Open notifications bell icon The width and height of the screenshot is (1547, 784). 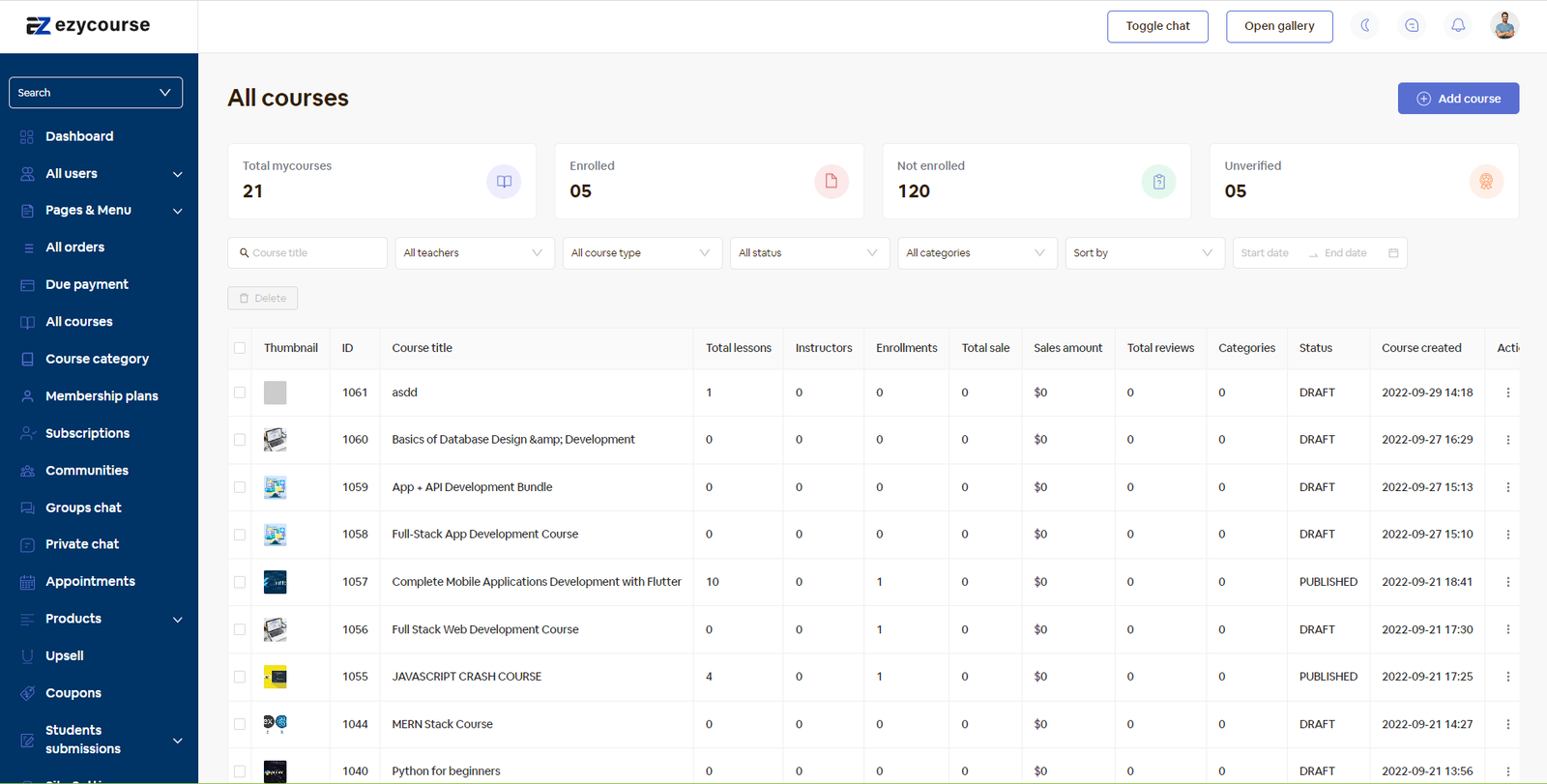[x=1458, y=26]
